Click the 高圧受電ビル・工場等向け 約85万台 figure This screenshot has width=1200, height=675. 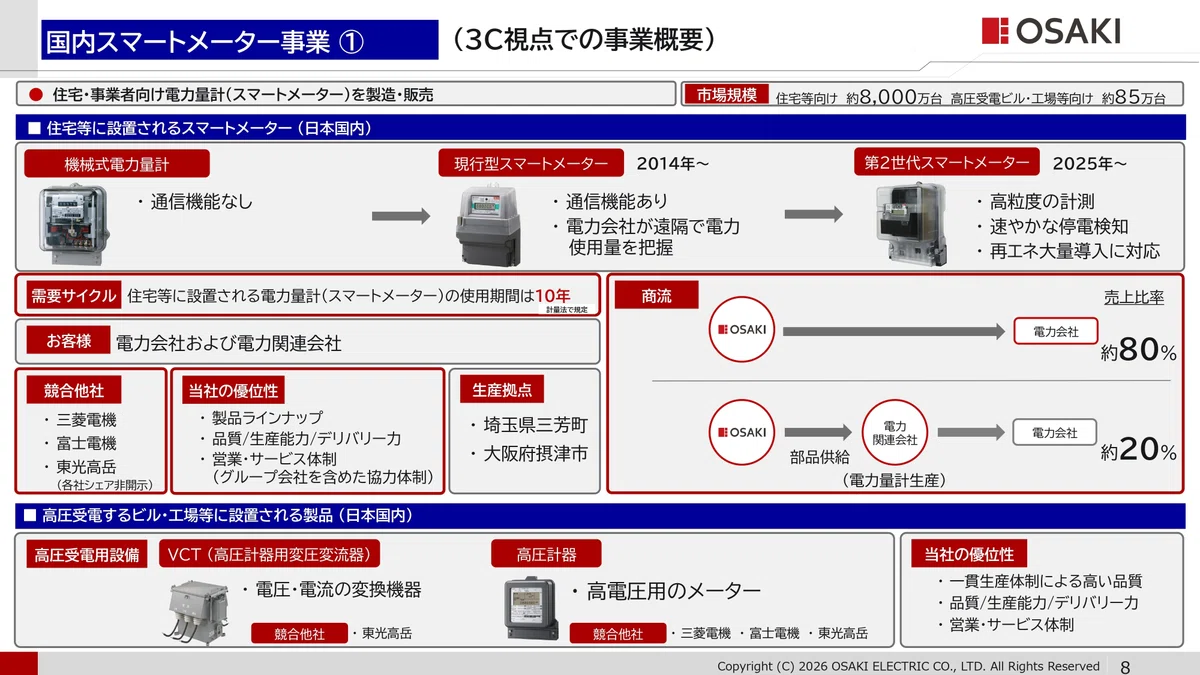(1058, 97)
